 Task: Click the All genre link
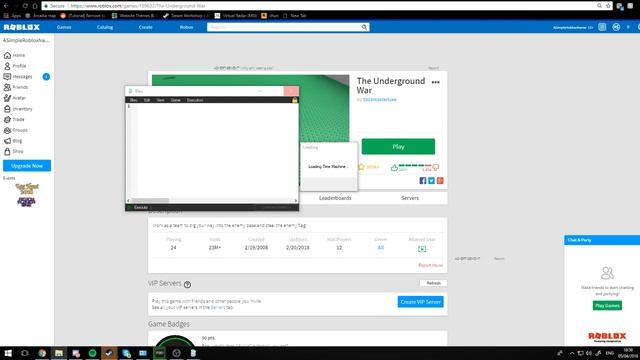click(380, 248)
